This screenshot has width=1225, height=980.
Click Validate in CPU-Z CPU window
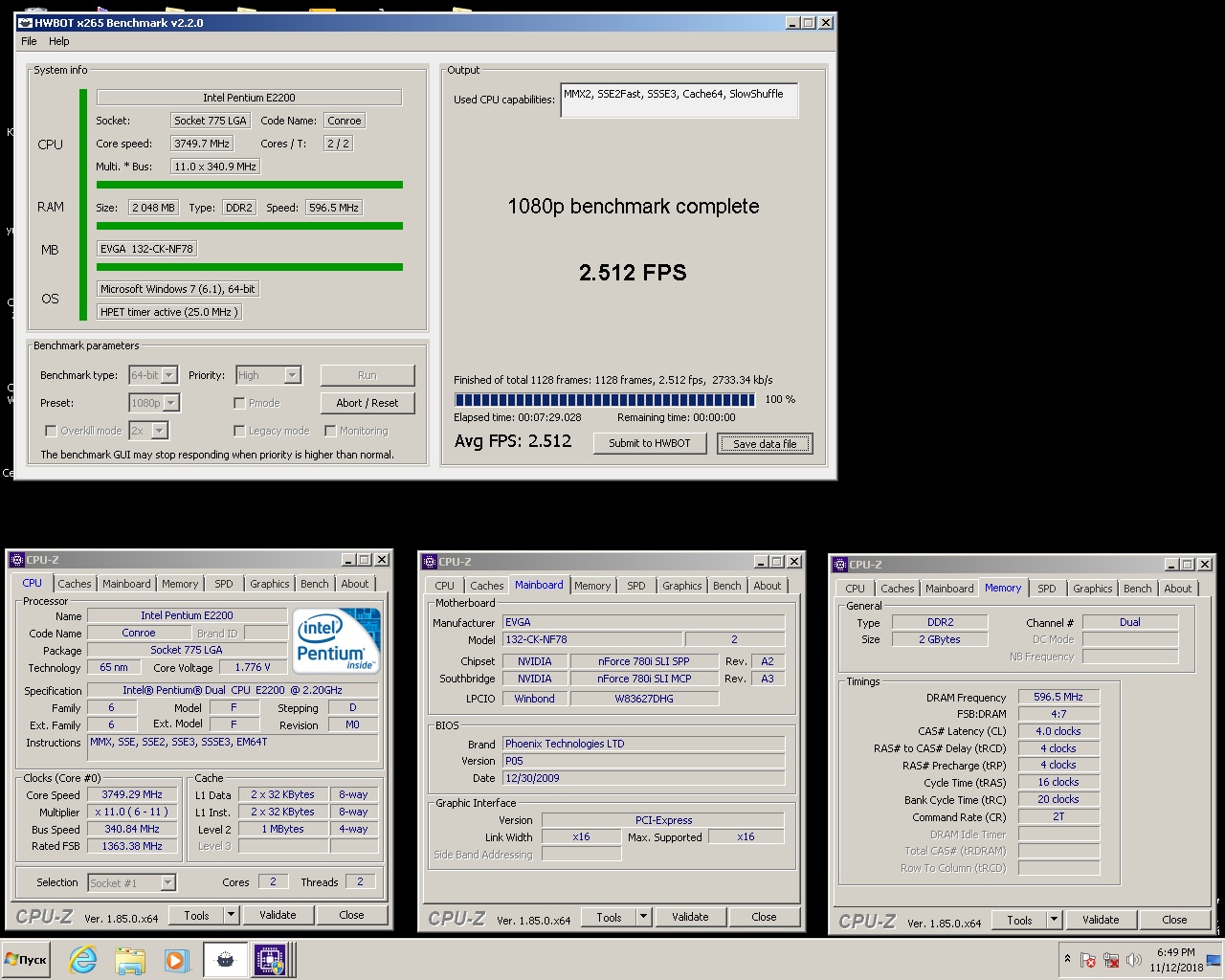pyautogui.click(x=278, y=915)
